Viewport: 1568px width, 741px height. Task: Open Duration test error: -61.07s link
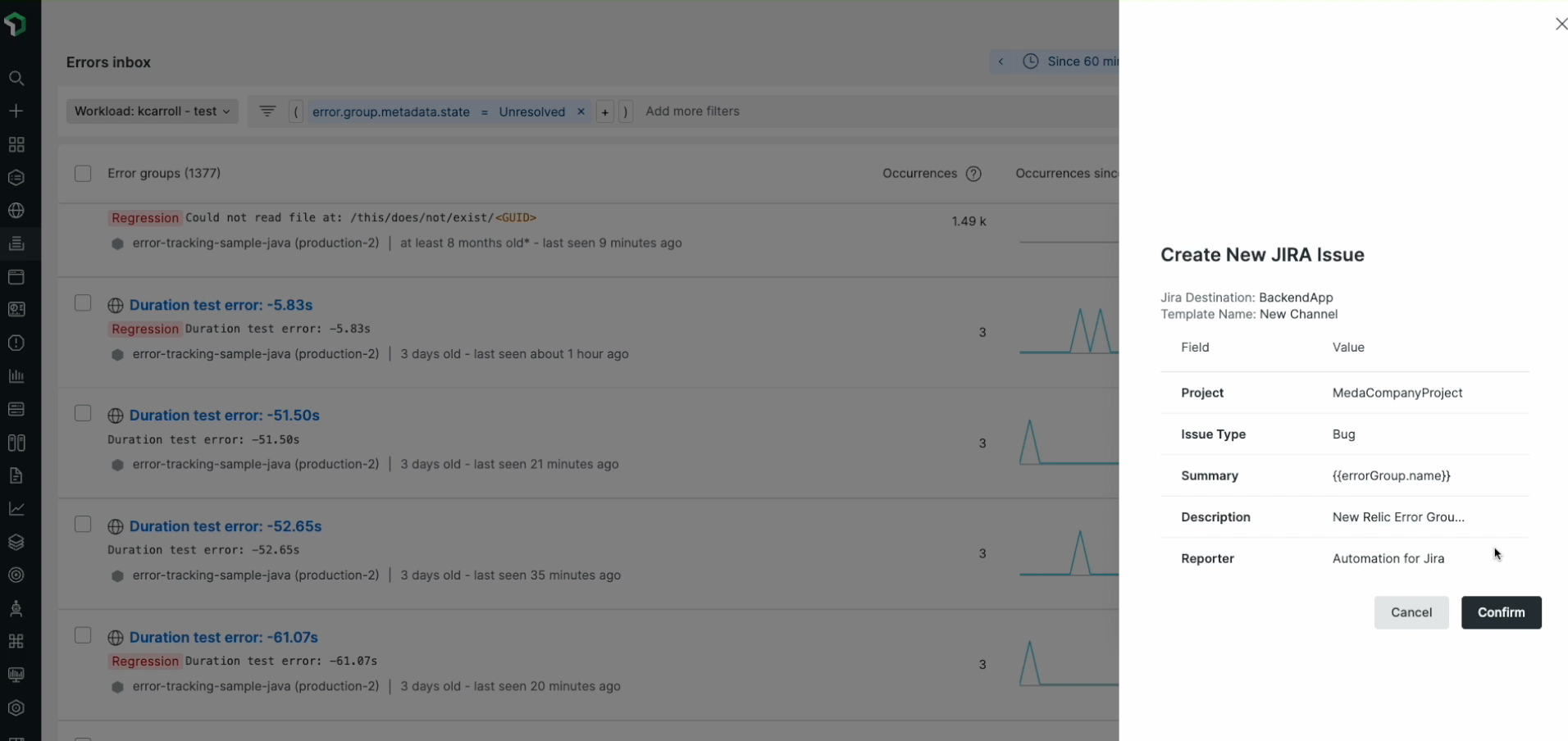[x=223, y=637]
